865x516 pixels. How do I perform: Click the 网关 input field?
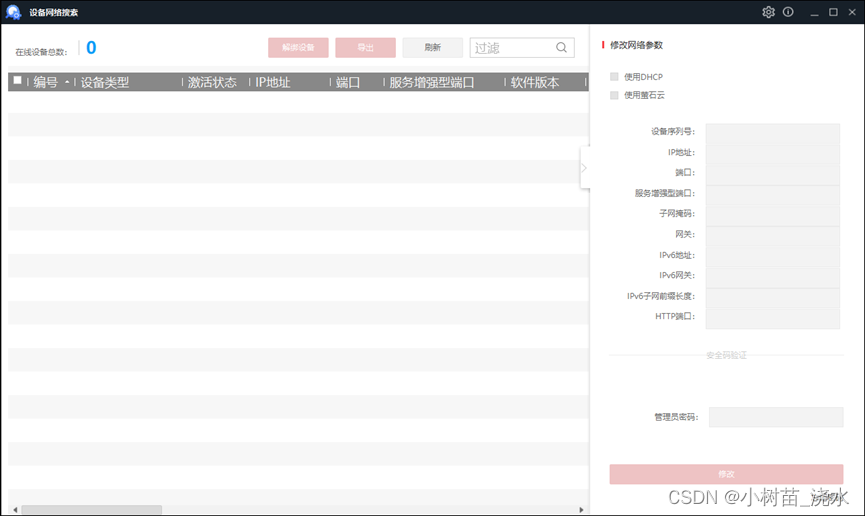[x=772, y=236]
